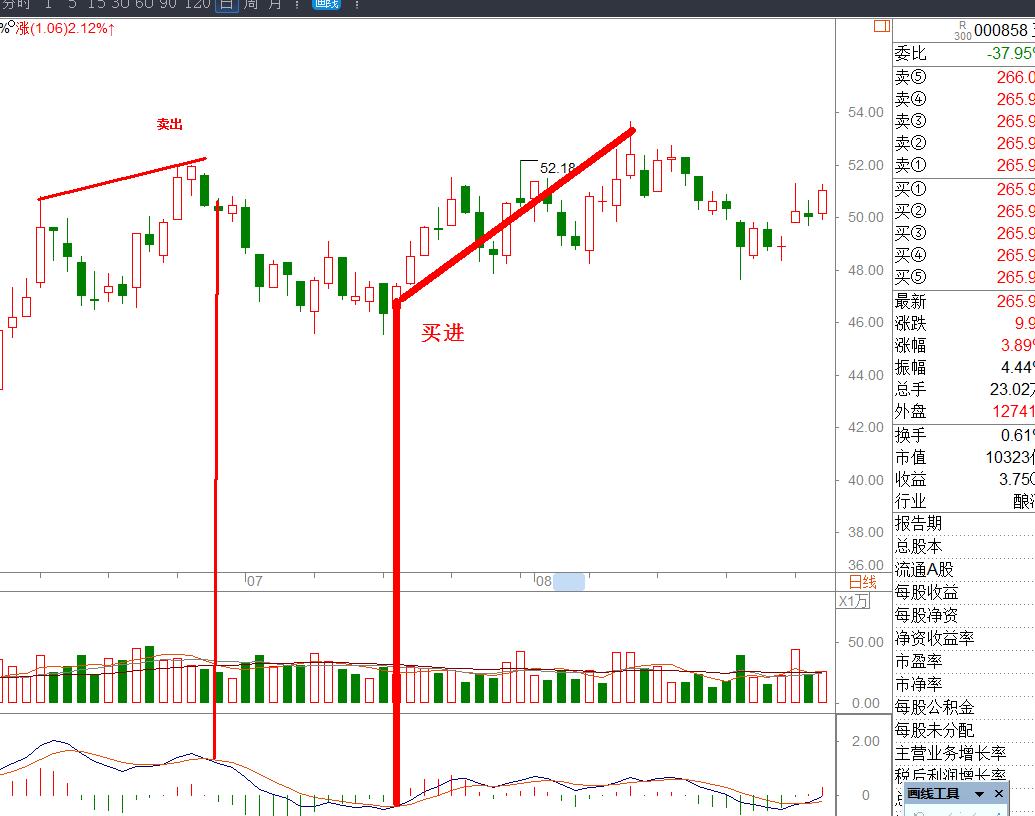Toggle the blue 画线 drawing button

(326, 4)
